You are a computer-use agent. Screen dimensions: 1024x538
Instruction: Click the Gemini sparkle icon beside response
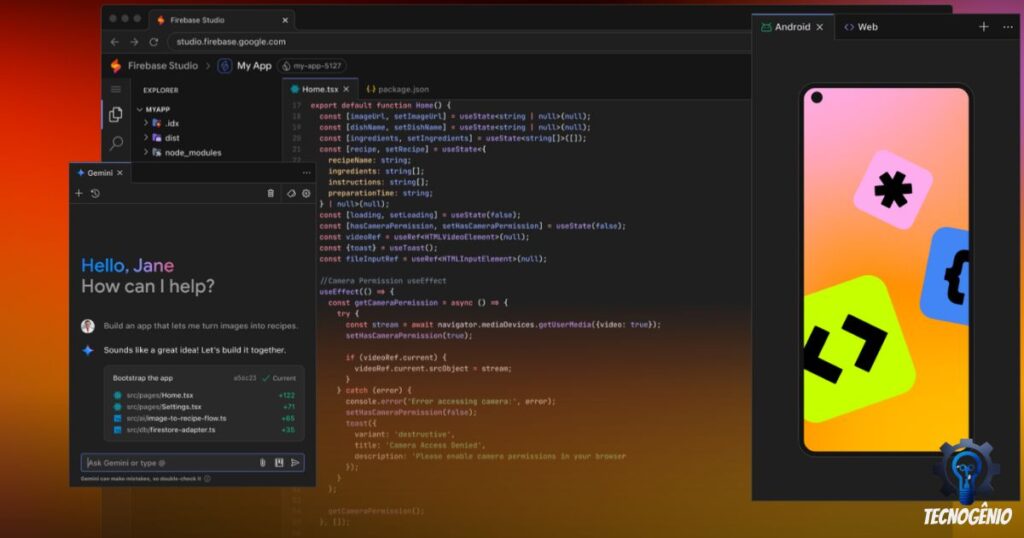(x=88, y=350)
